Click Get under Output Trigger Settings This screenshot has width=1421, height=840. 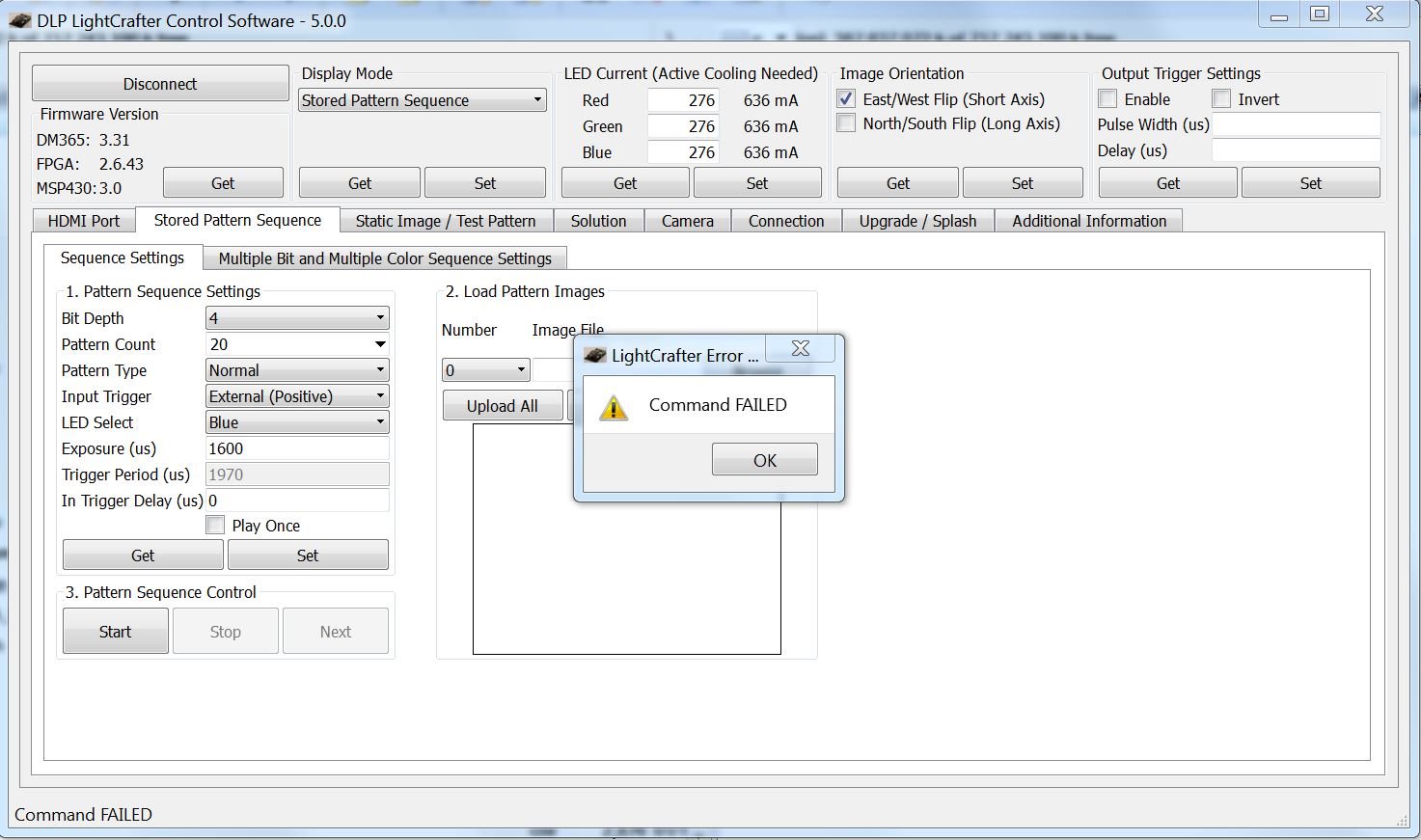[1168, 183]
